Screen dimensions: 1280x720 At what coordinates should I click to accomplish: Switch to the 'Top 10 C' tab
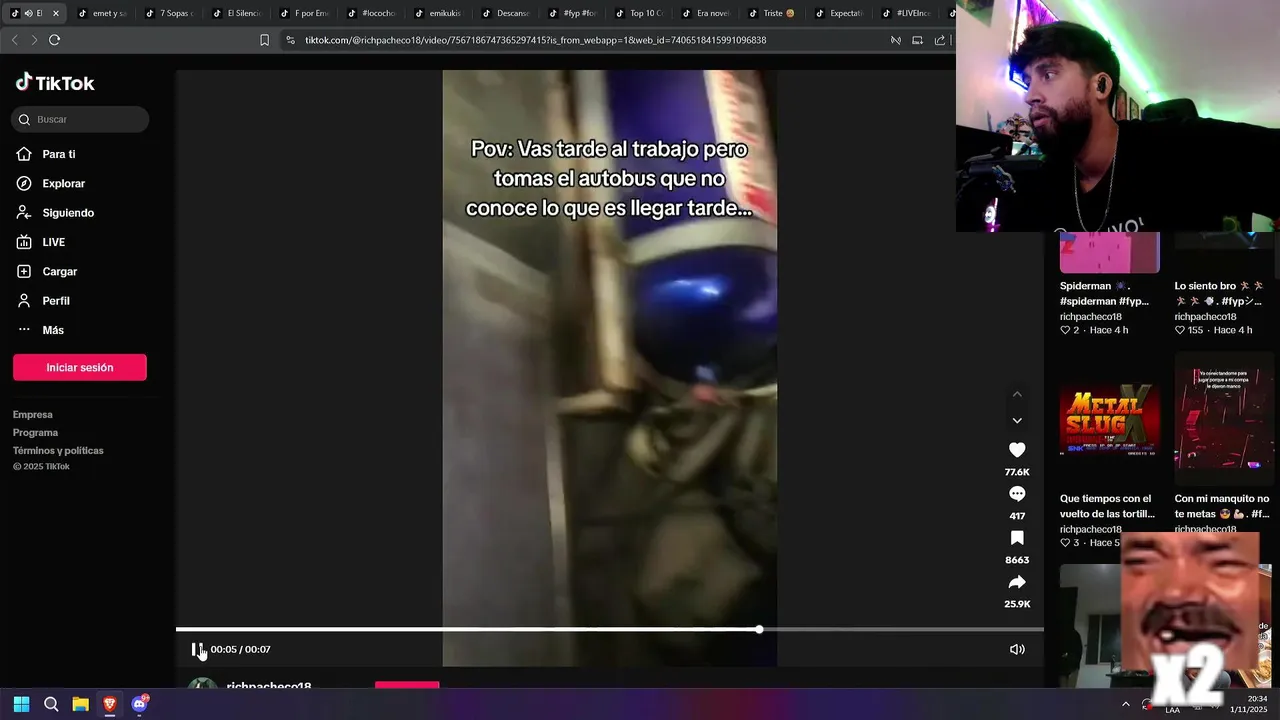[x=641, y=13]
